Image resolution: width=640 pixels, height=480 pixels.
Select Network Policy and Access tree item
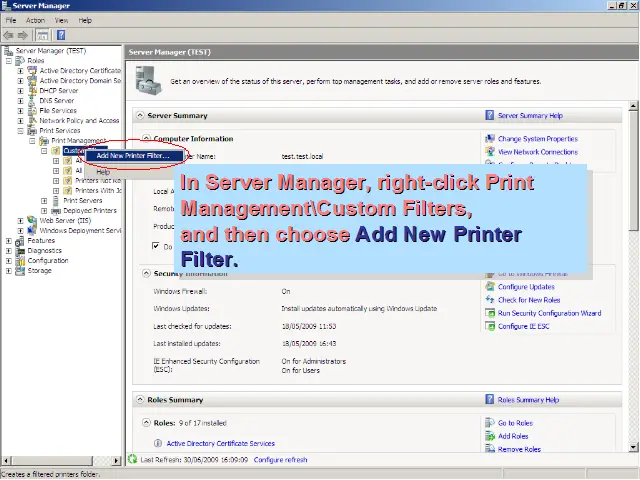pyautogui.click(x=79, y=120)
